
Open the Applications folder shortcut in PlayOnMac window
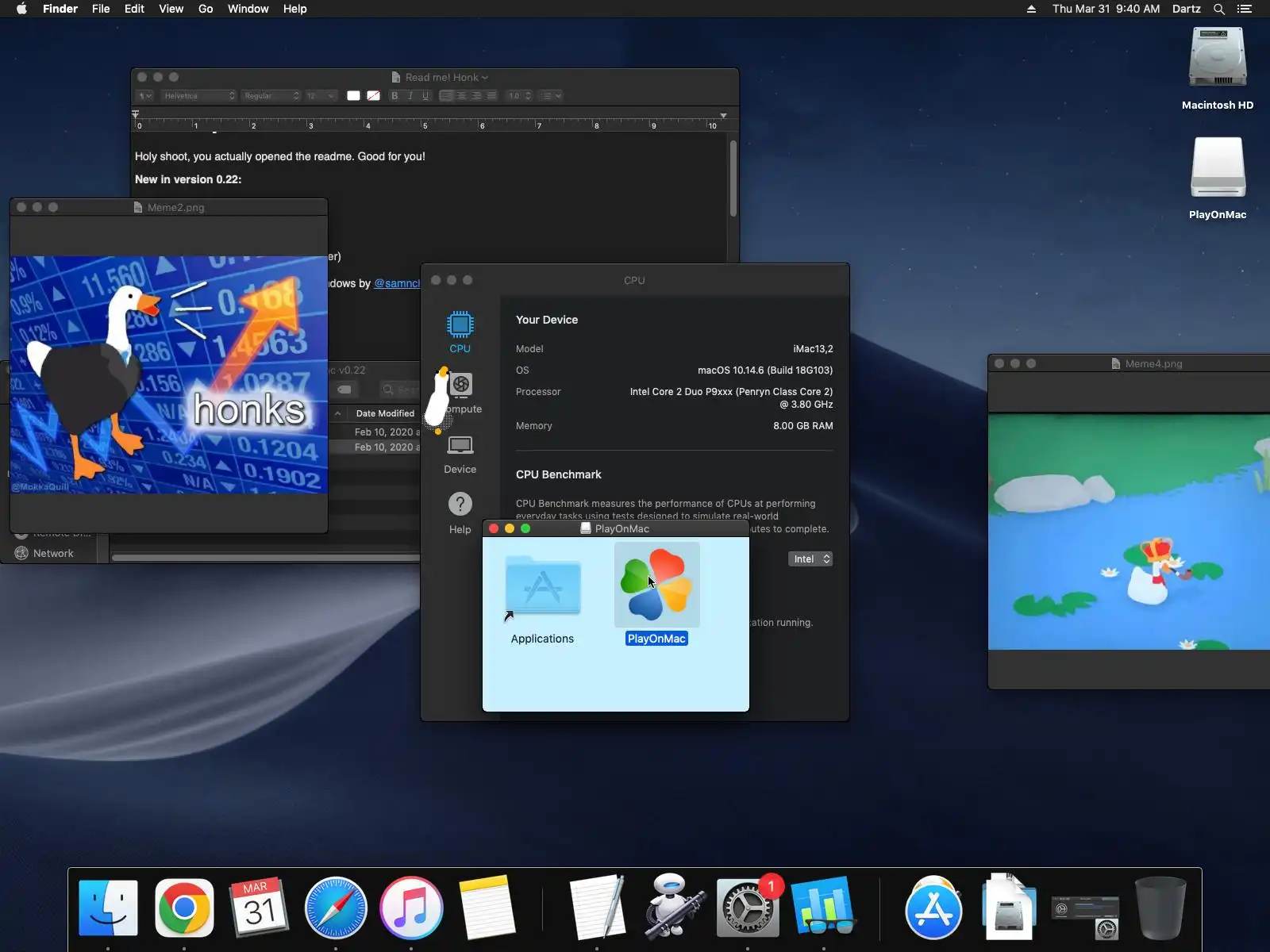pos(543,587)
